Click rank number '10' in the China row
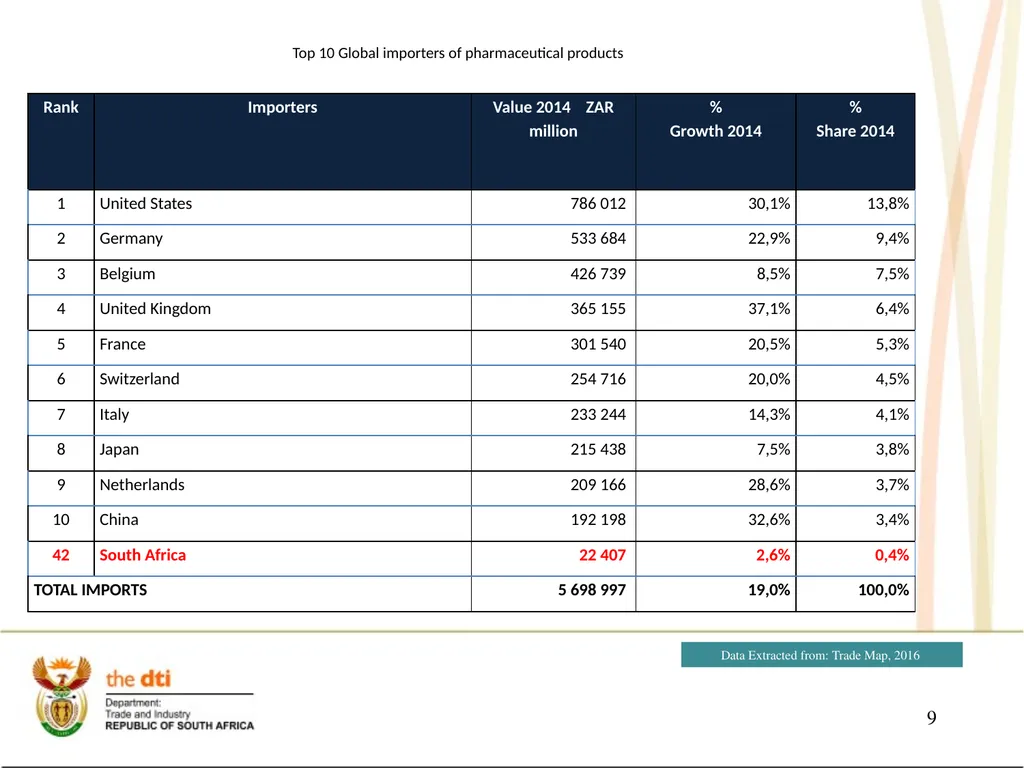Screen dimensions: 1024x768 coord(61,520)
